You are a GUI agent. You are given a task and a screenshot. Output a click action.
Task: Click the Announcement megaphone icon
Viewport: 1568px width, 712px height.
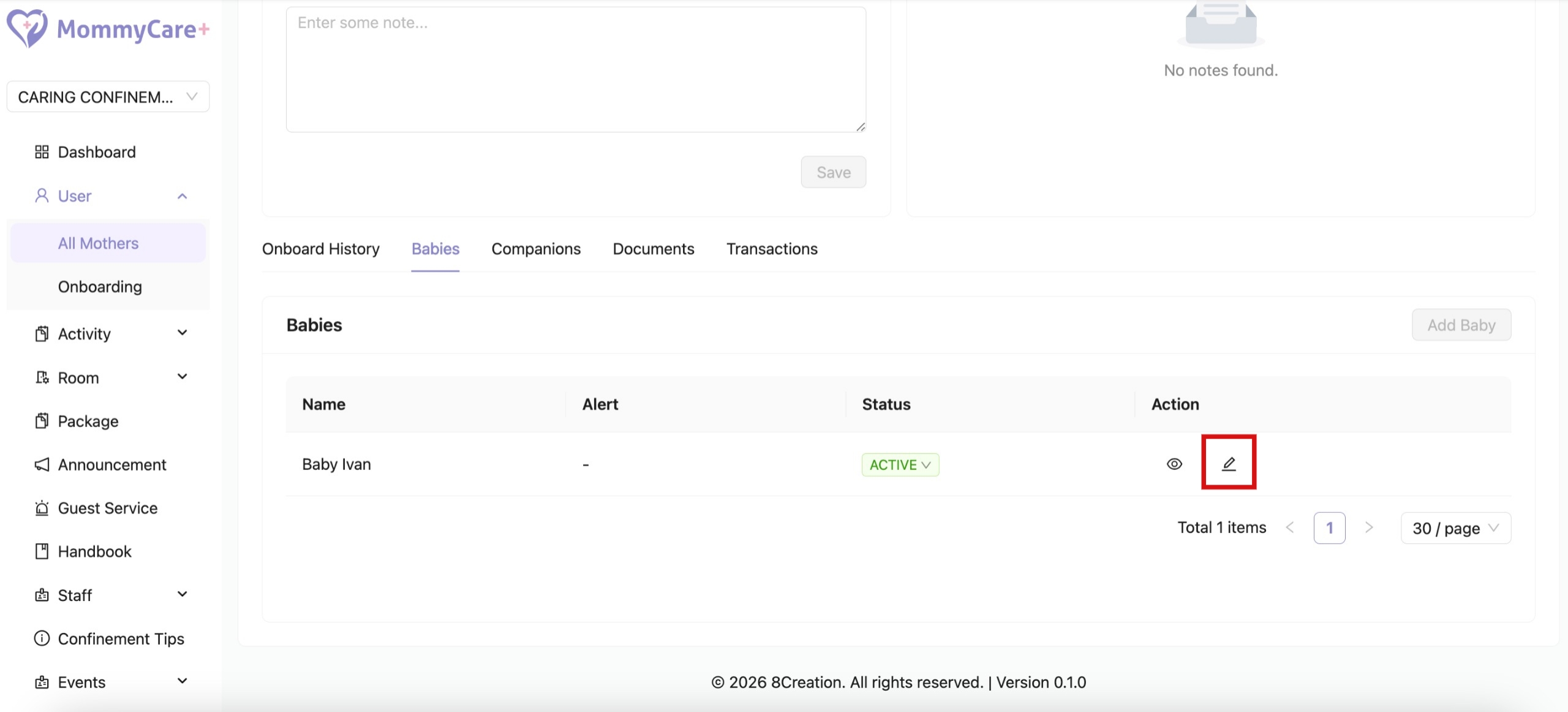click(x=42, y=464)
